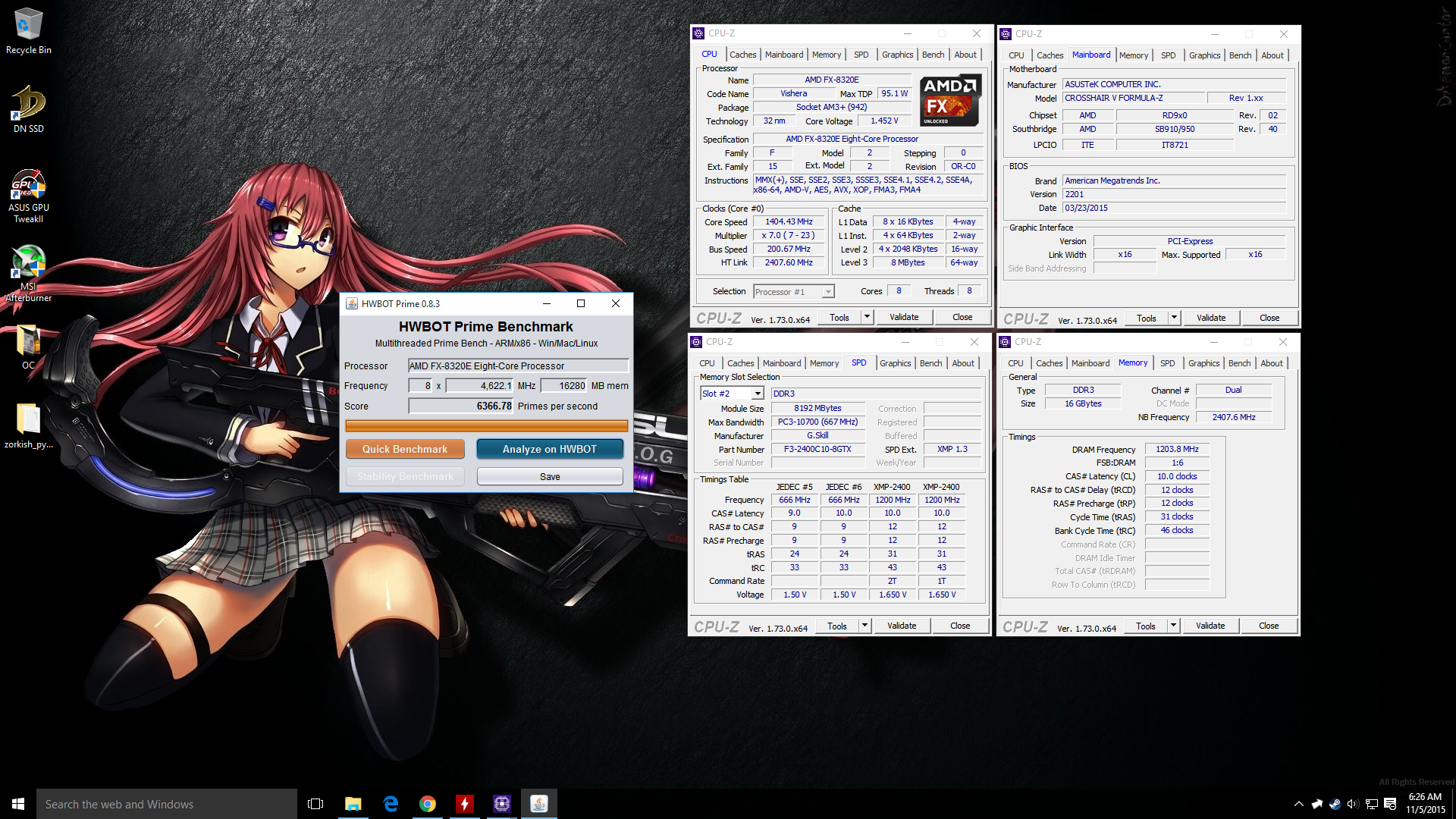This screenshot has height=819, width=1456.
Task: Expand Tools arrow in CPU-Z Mainboard window
Action: pos(1174,318)
